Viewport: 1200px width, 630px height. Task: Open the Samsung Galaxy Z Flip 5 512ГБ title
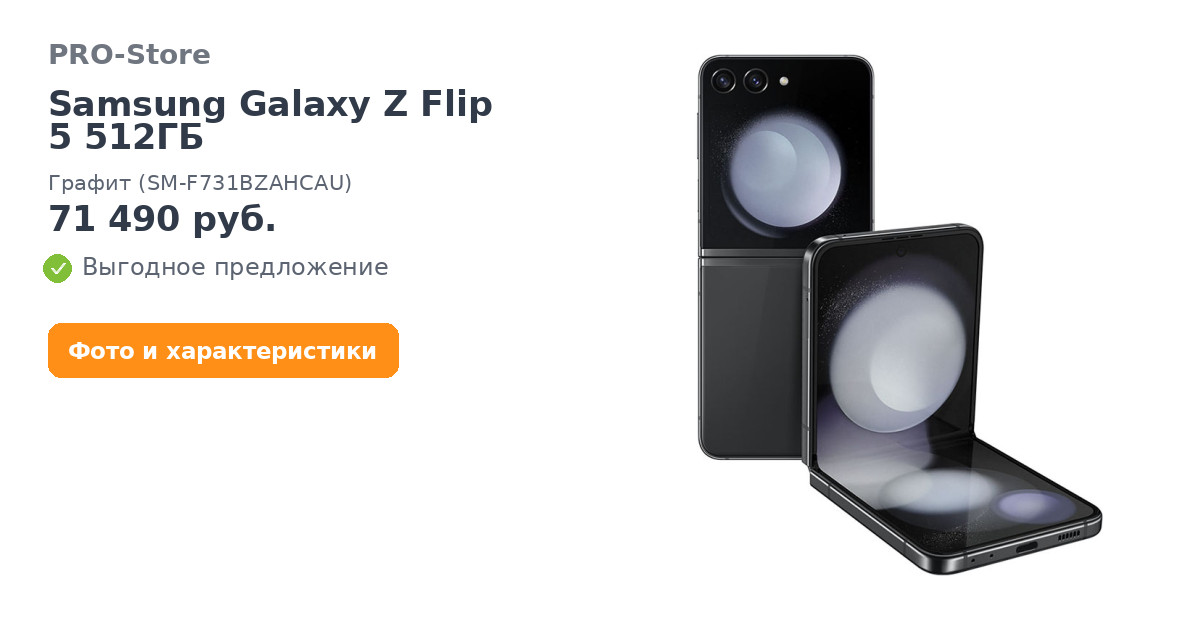[x=270, y=121]
